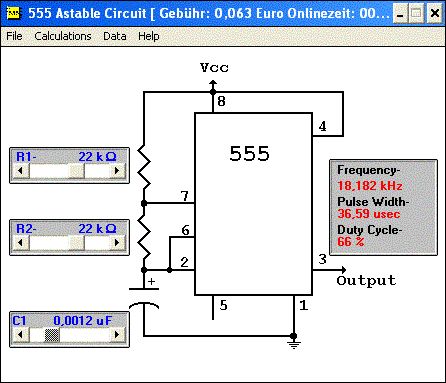The image size is (446, 383).
Task: Click the yellow app icon in title bar
Action: point(13,13)
